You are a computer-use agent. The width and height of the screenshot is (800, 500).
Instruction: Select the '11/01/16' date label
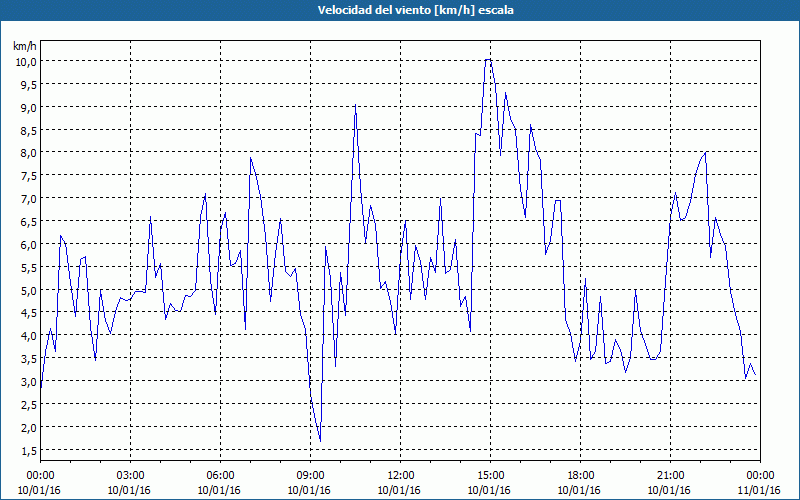[759, 490]
